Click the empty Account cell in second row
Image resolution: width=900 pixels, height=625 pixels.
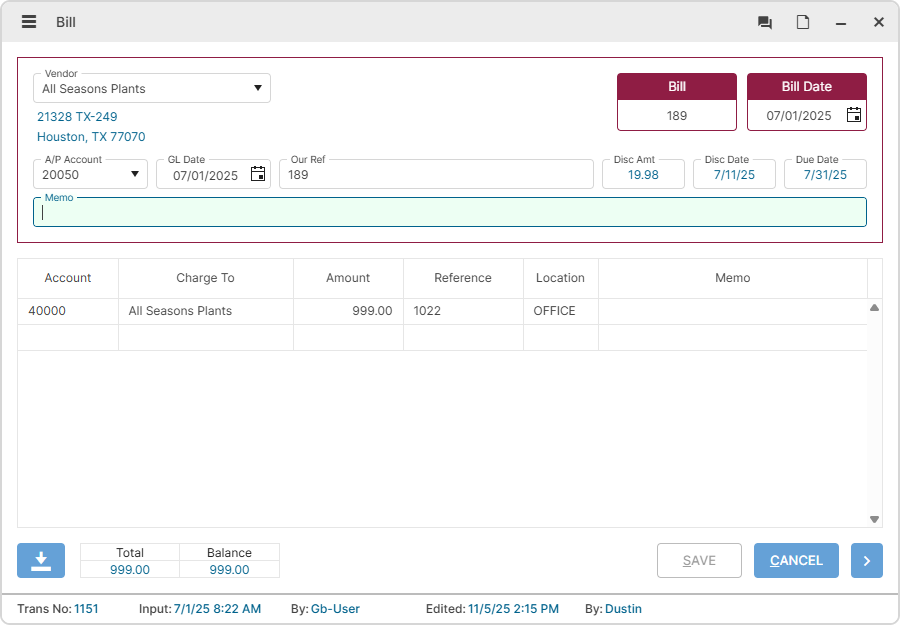pos(68,337)
